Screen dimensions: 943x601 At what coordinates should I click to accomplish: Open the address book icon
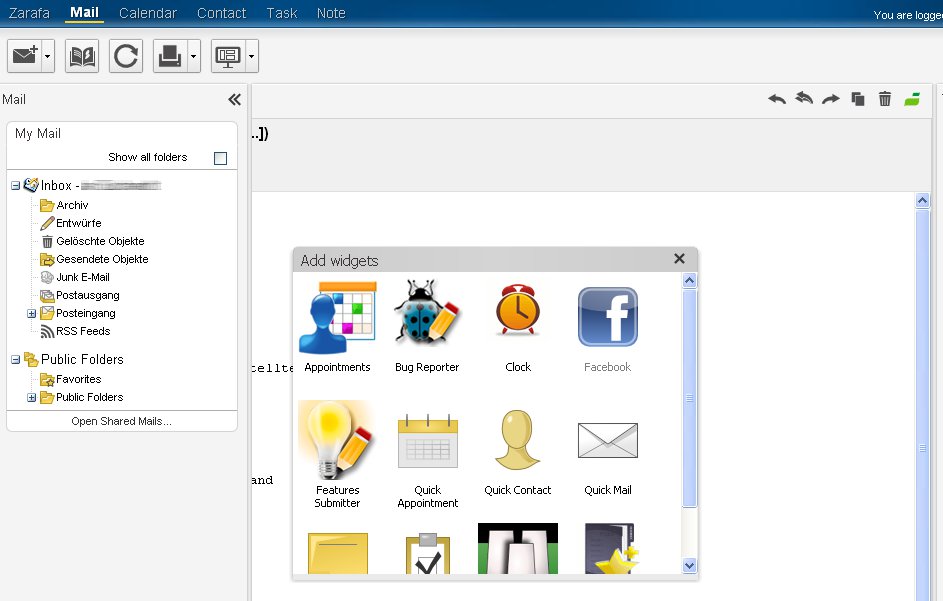(82, 56)
